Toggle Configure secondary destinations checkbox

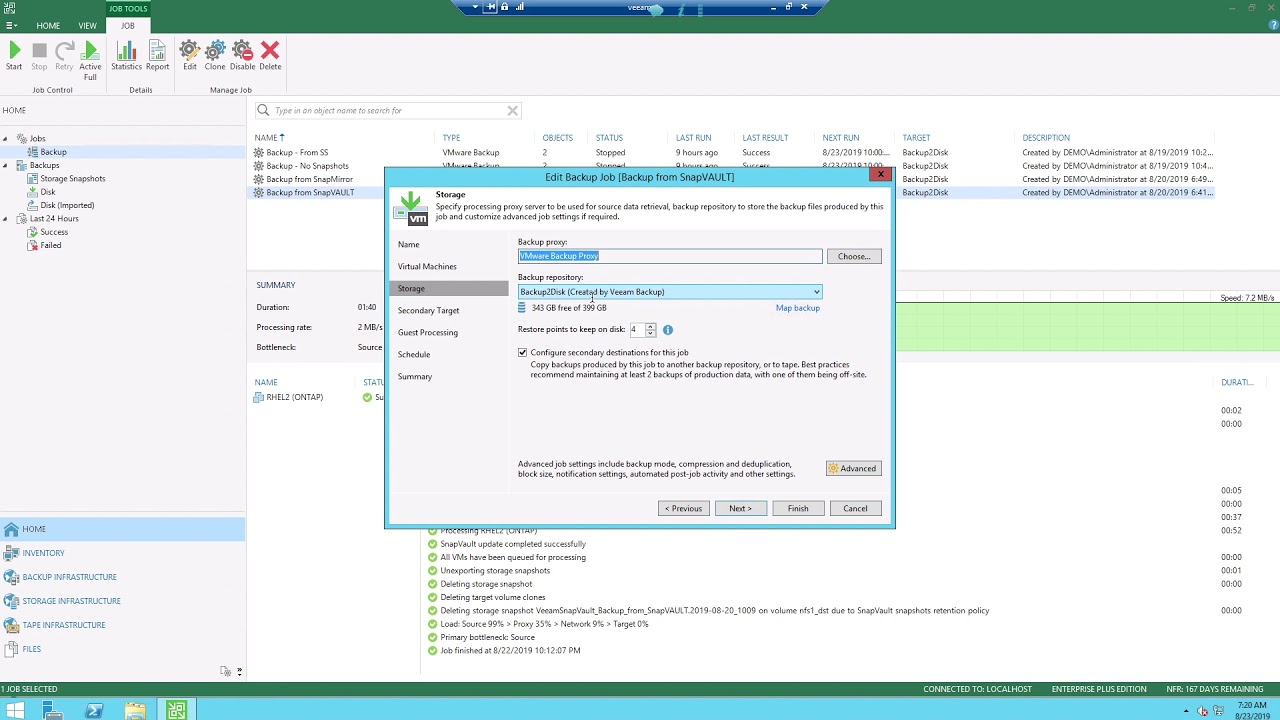522,353
